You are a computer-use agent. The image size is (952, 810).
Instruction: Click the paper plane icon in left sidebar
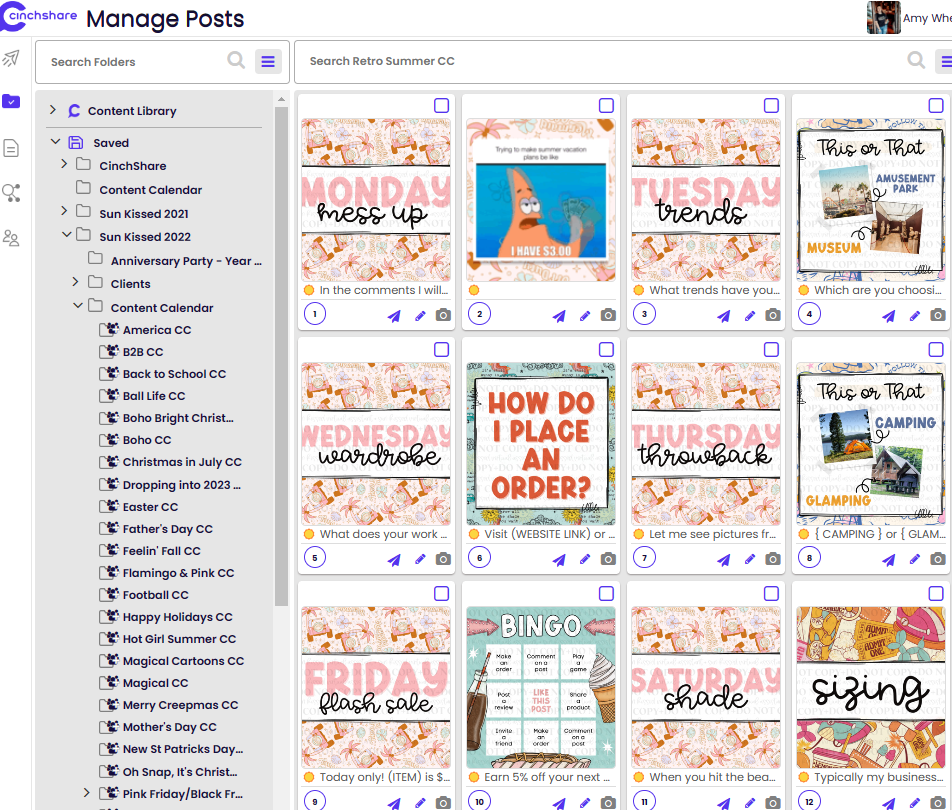point(11,58)
